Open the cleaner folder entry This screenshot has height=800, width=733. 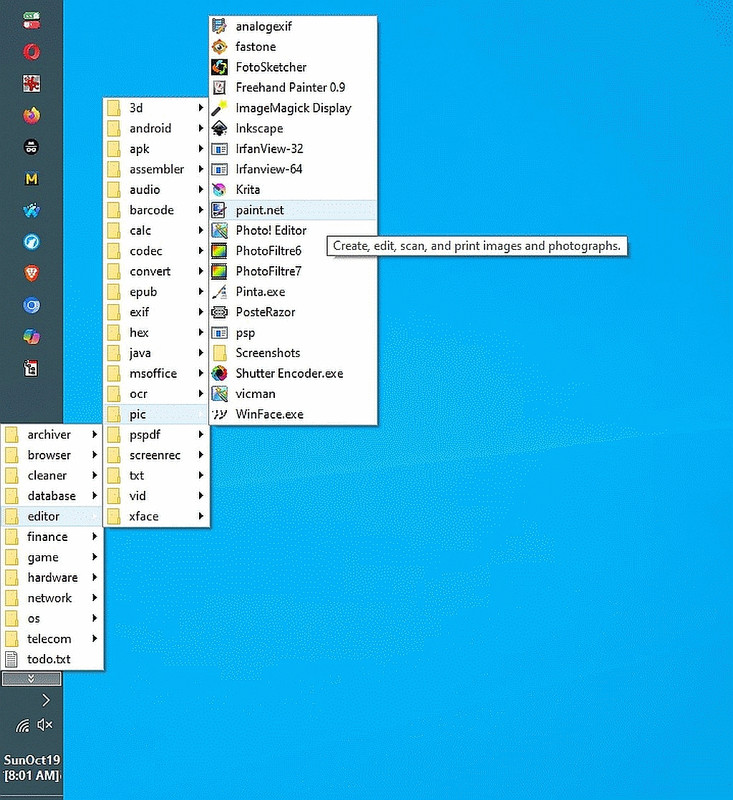pyautogui.click(x=52, y=475)
